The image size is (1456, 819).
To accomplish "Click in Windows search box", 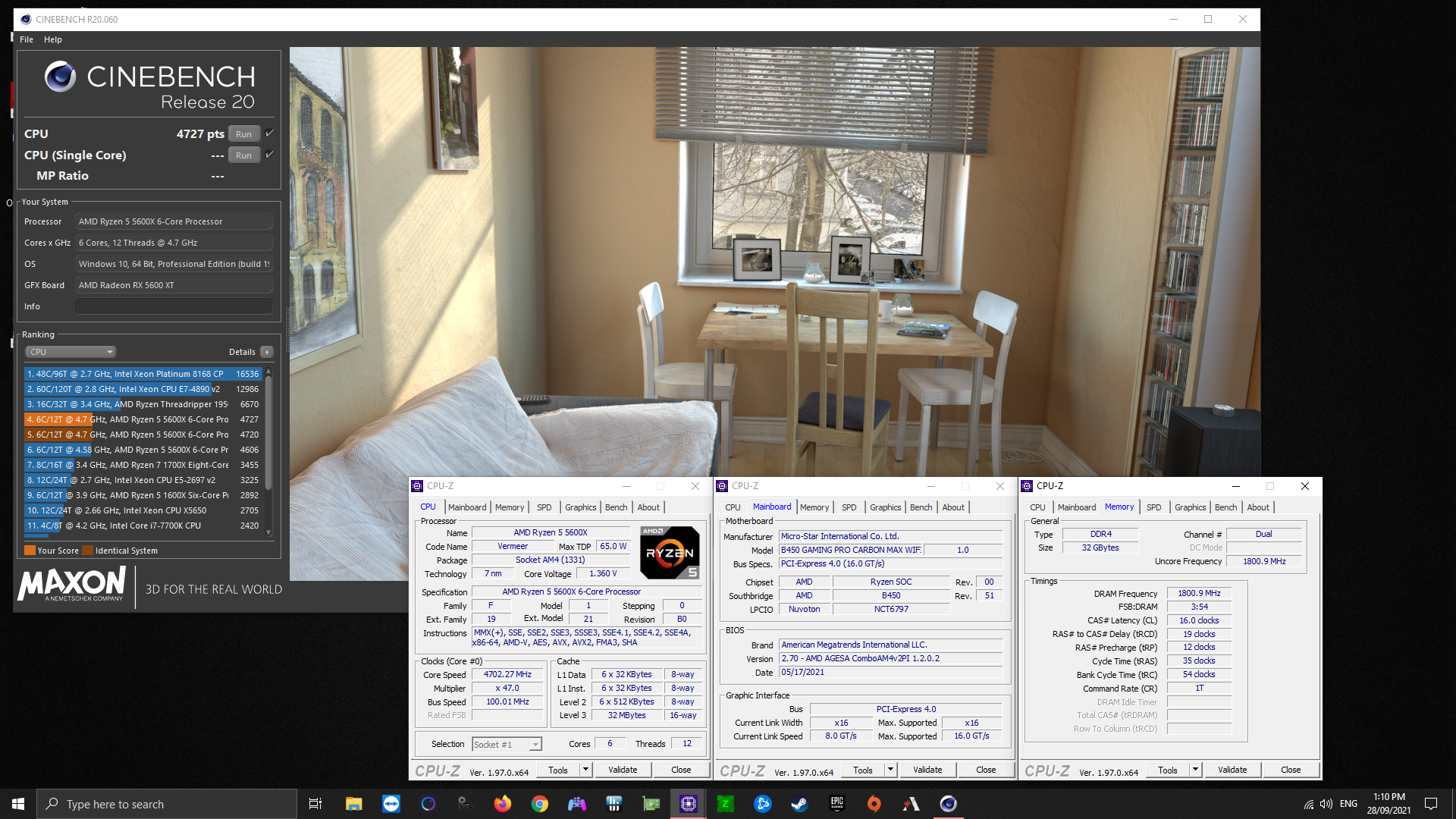I will pyautogui.click(x=167, y=804).
